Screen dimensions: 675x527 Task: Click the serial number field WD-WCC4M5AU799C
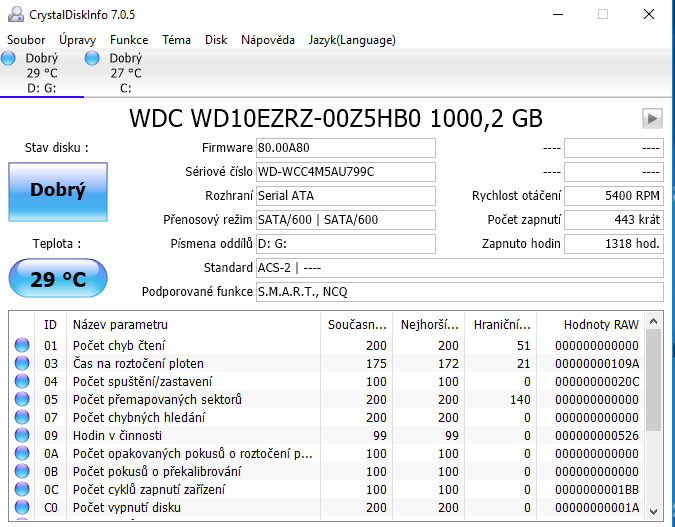(346, 172)
